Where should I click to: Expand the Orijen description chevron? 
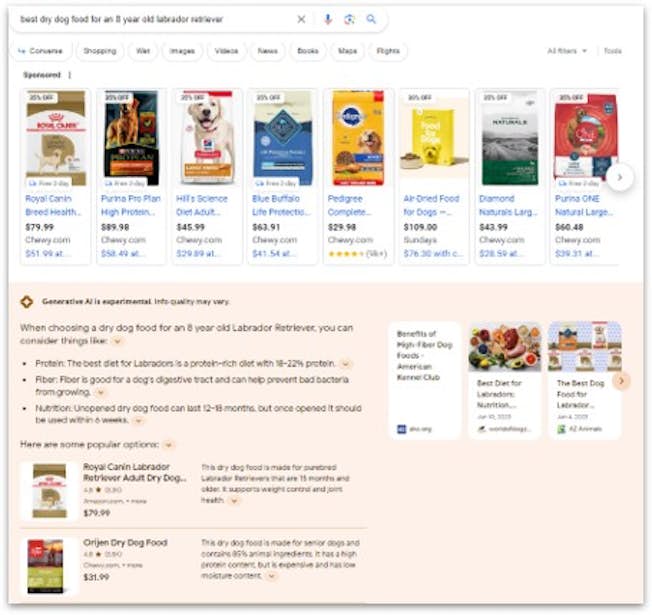pyautogui.click(x=272, y=576)
